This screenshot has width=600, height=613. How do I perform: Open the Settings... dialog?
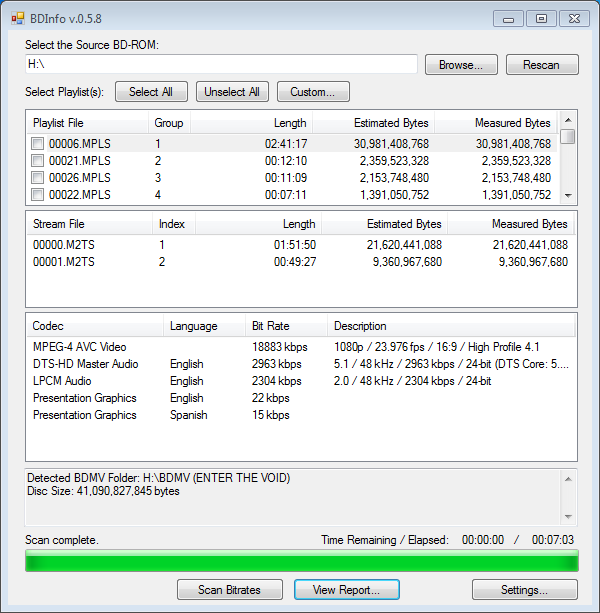(525, 590)
